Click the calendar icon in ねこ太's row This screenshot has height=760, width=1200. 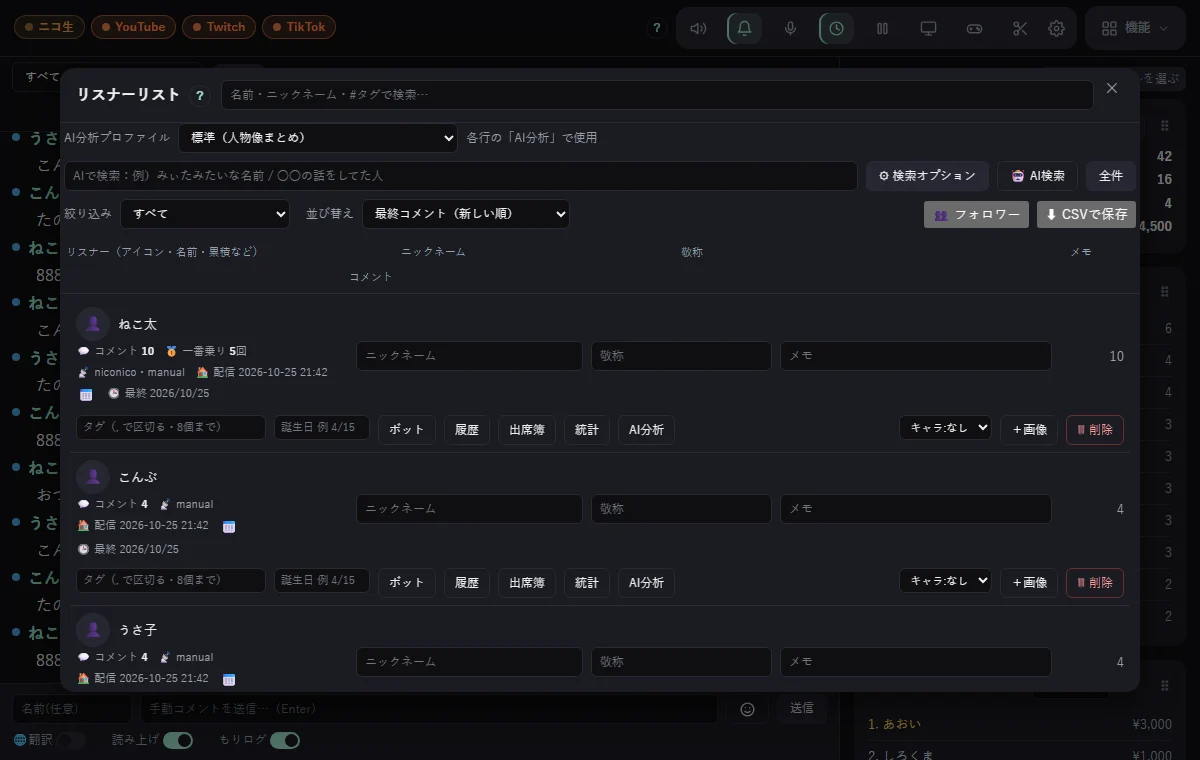tap(86, 394)
